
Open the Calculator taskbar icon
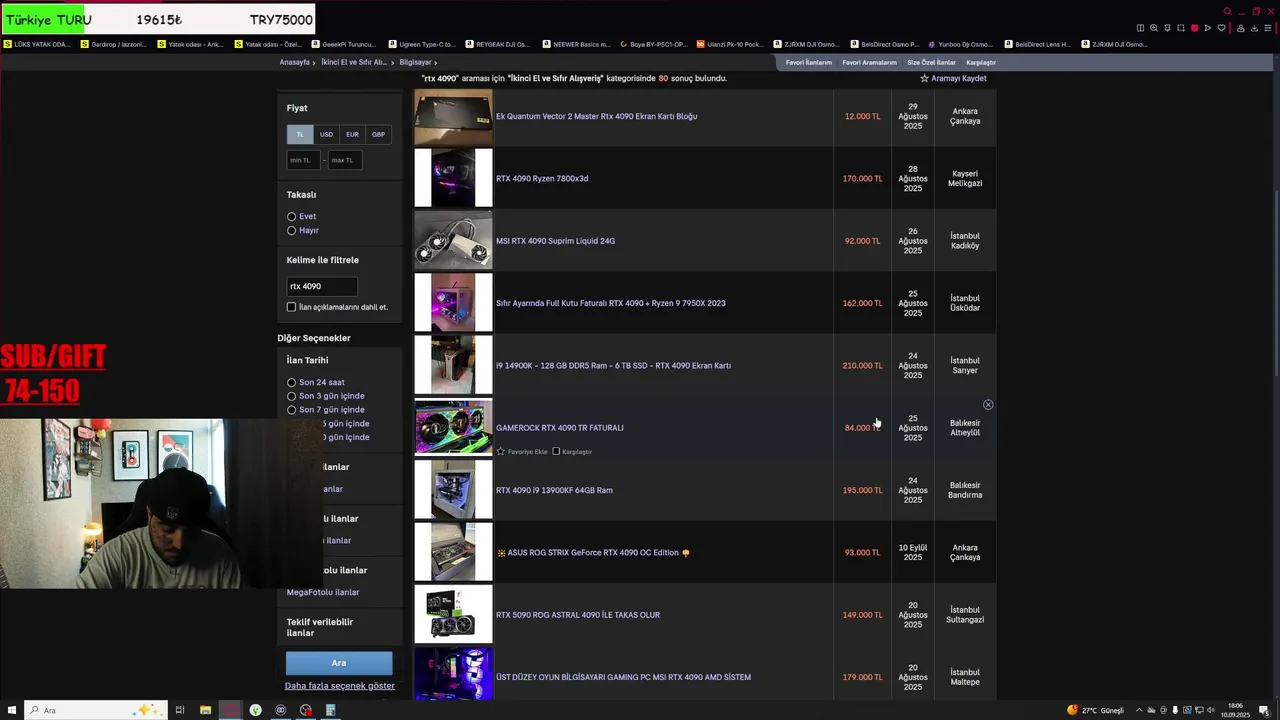click(x=330, y=710)
